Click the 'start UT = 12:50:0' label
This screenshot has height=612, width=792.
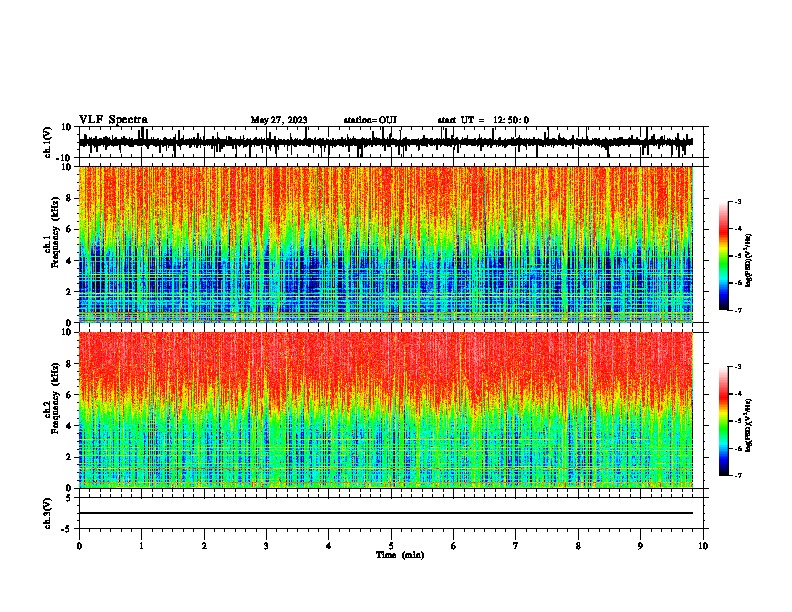[483, 120]
